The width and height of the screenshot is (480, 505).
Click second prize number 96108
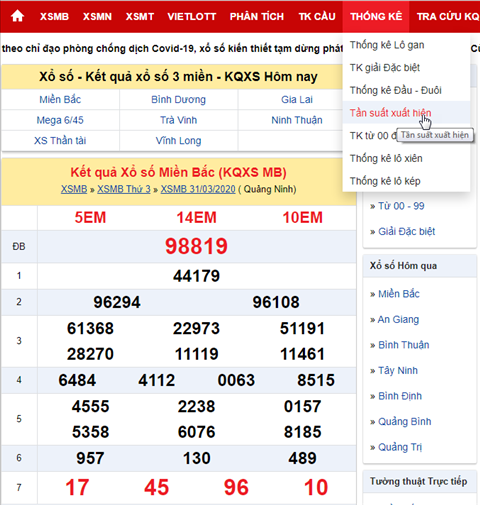(276, 302)
